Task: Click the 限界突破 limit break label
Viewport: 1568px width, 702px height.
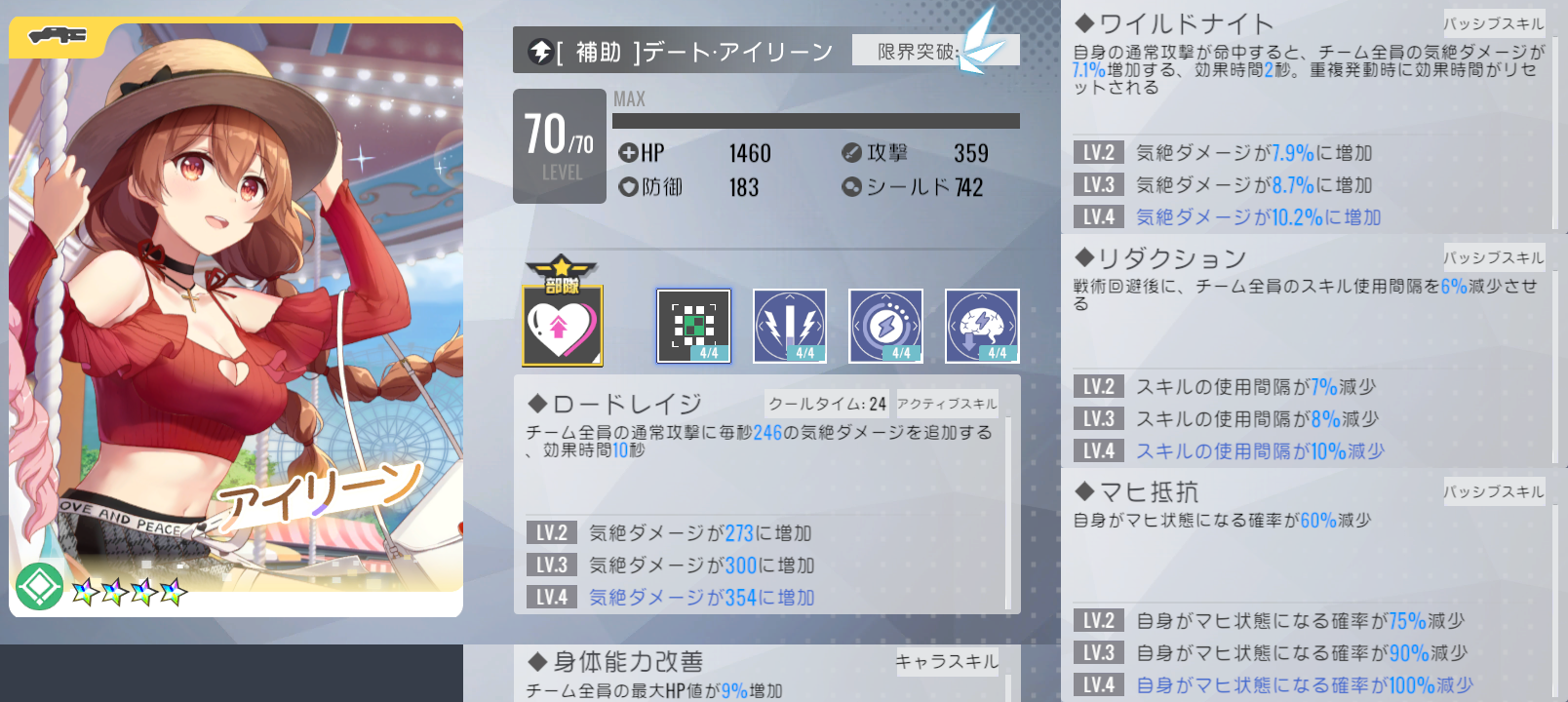Action: 917,52
